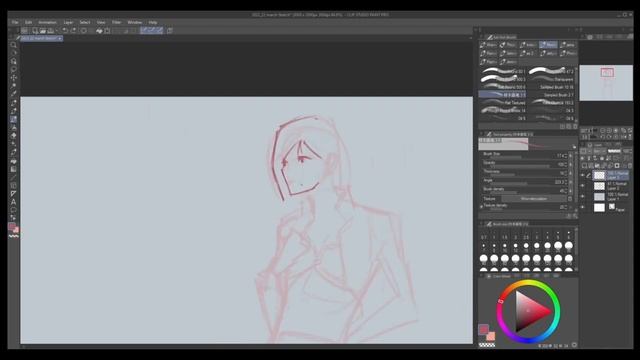Open the Edit menu
The height and width of the screenshot is (360, 640).
point(28,22)
